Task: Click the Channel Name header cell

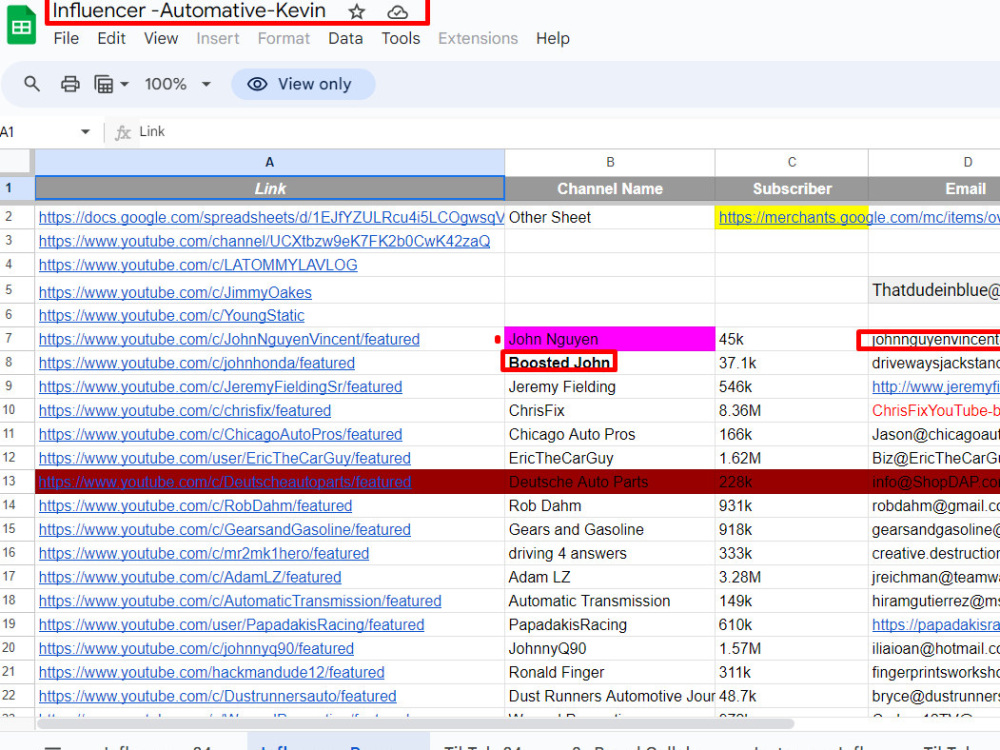Action: click(610, 189)
